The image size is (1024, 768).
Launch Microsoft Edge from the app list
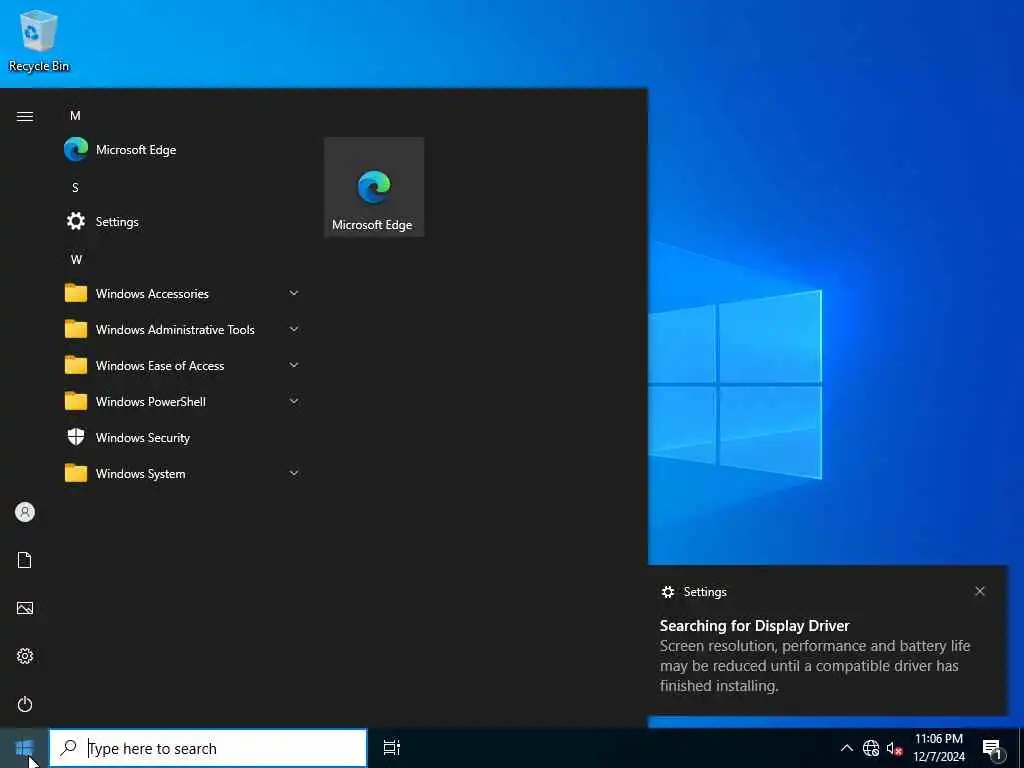click(181, 150)
